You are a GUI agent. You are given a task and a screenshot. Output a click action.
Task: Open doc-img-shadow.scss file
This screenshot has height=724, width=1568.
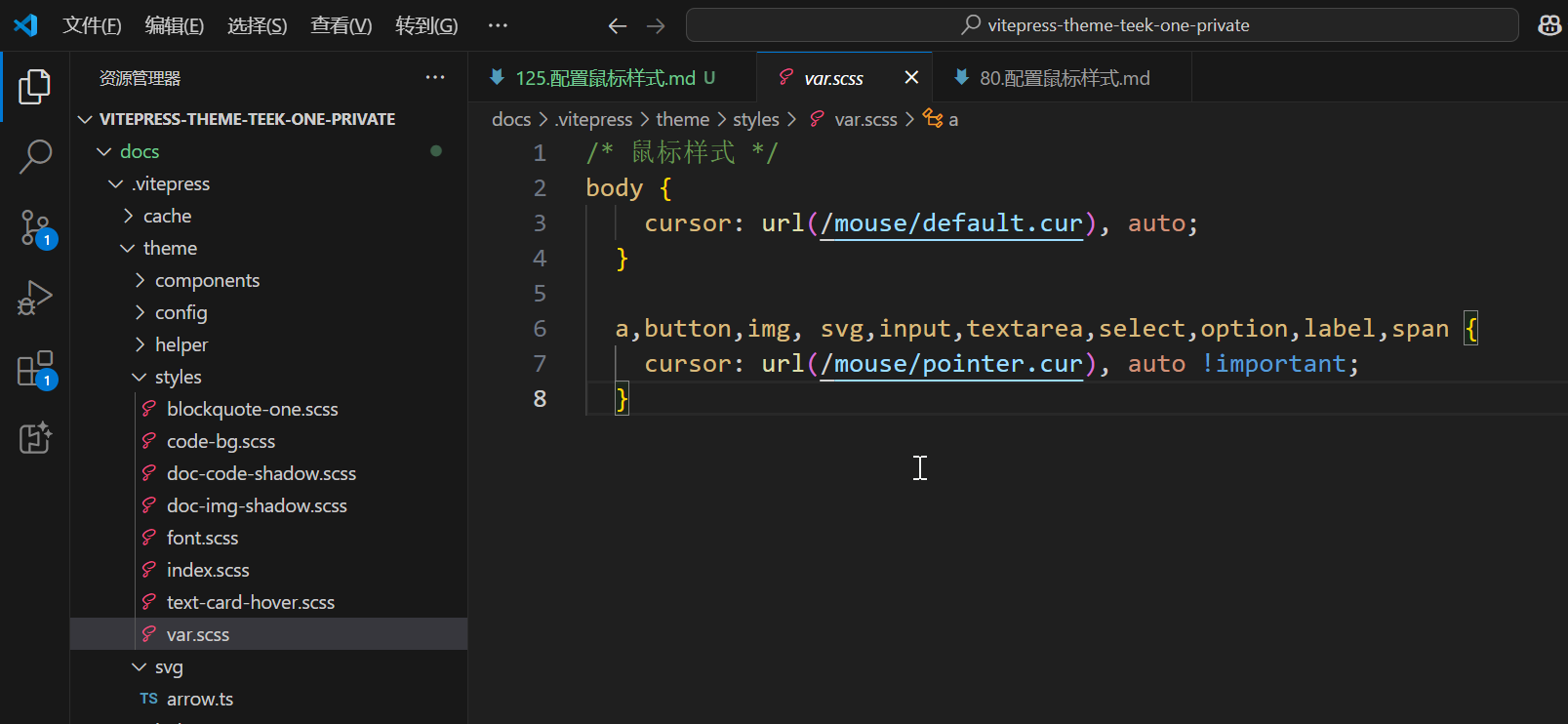click(268, 505)
